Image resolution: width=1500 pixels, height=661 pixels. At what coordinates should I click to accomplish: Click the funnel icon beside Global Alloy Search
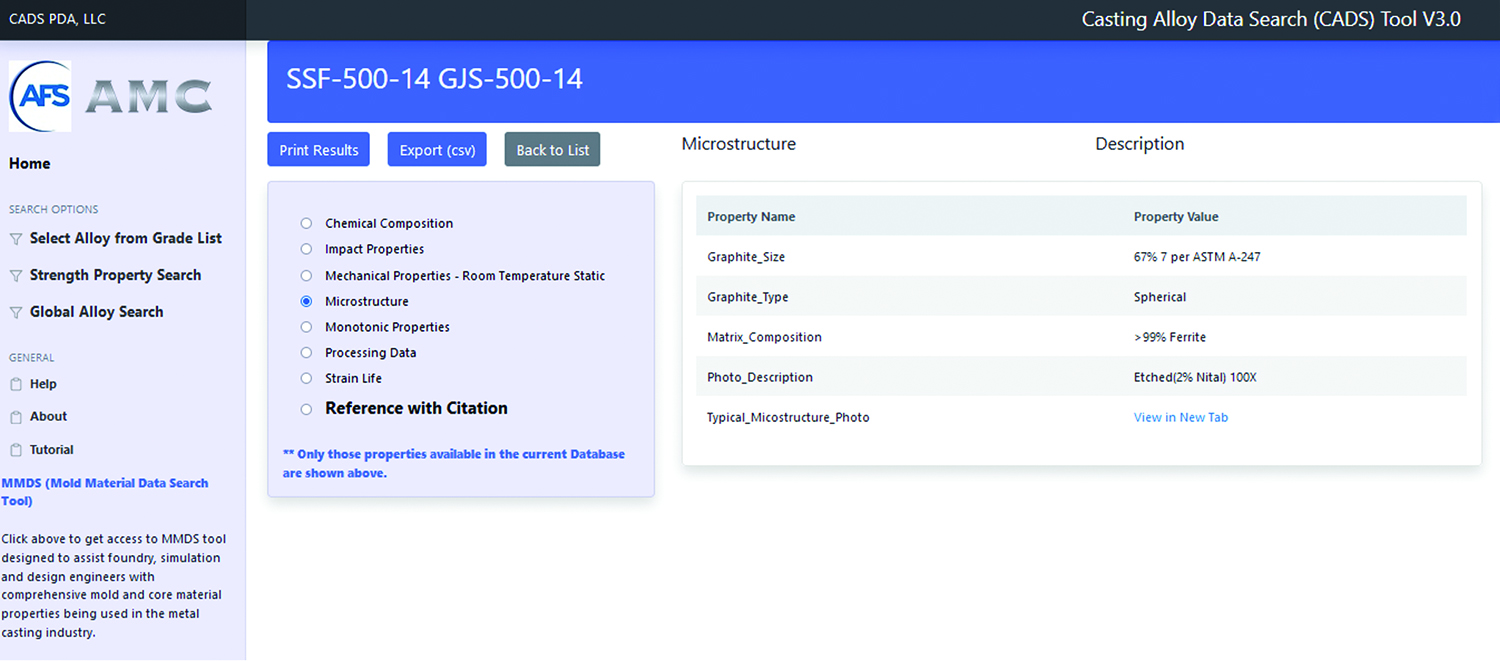click(x=15, y=313)
